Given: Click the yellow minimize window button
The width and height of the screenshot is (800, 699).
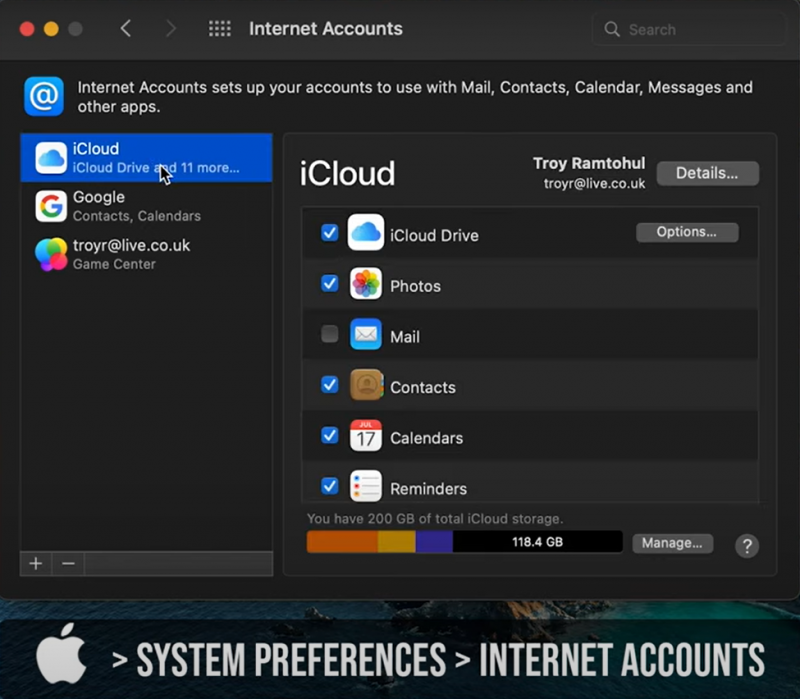Looking at the screenshot, I should (51, 29).
